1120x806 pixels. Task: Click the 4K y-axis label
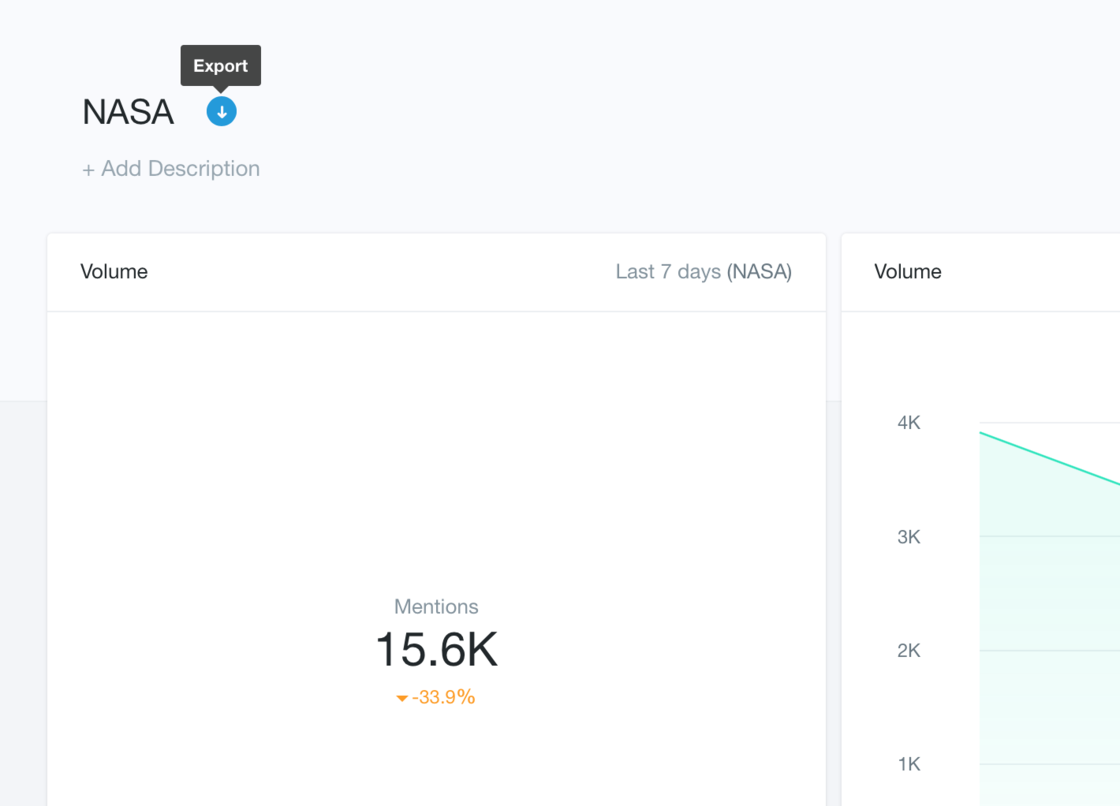[x=908, y=423]
